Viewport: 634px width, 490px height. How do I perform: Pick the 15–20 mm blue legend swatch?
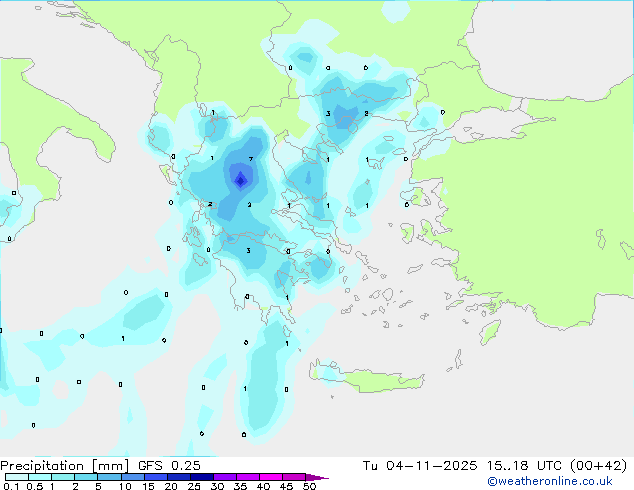coord(155,477)
